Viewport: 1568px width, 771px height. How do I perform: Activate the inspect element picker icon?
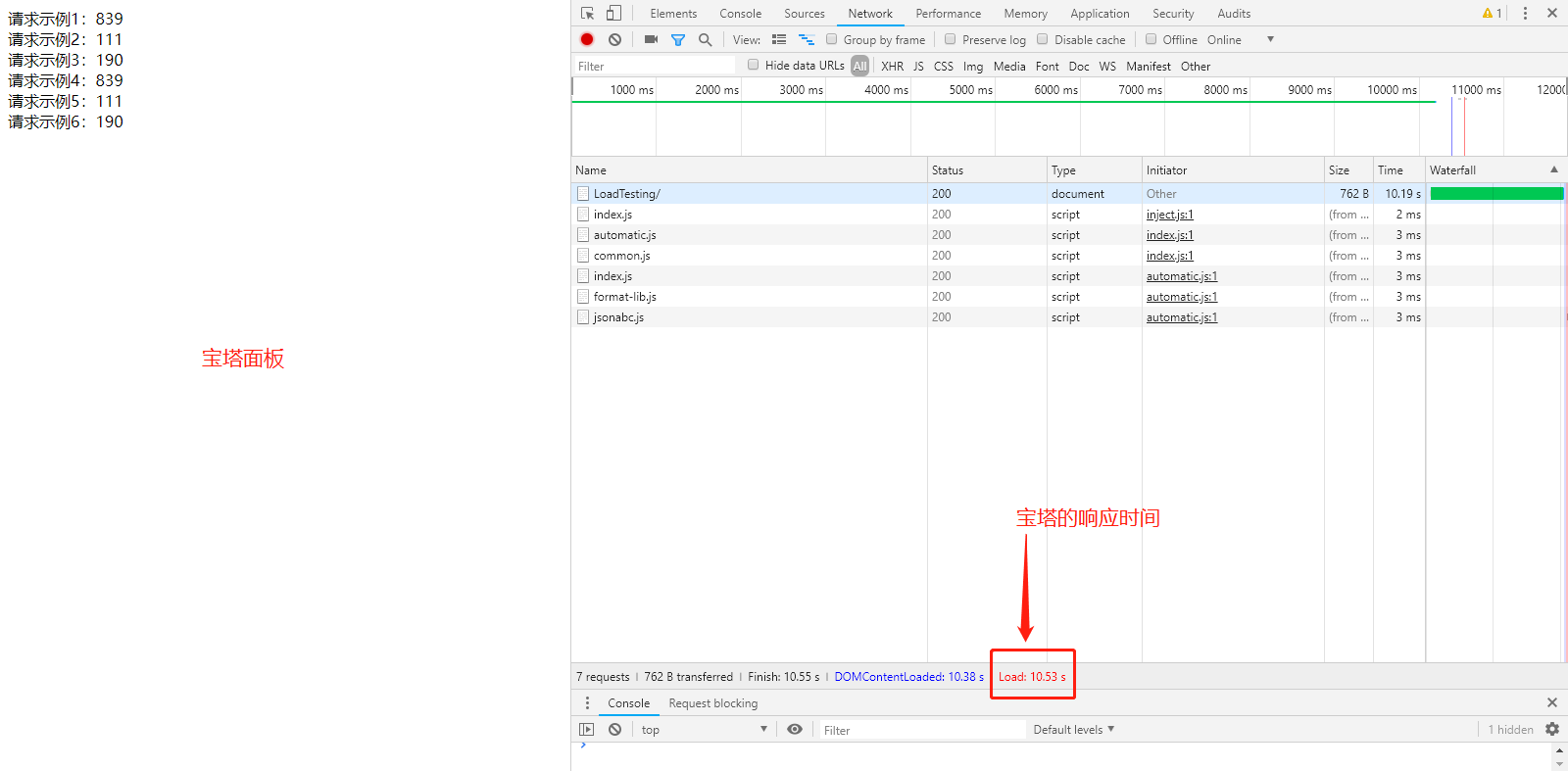point(587,14)
